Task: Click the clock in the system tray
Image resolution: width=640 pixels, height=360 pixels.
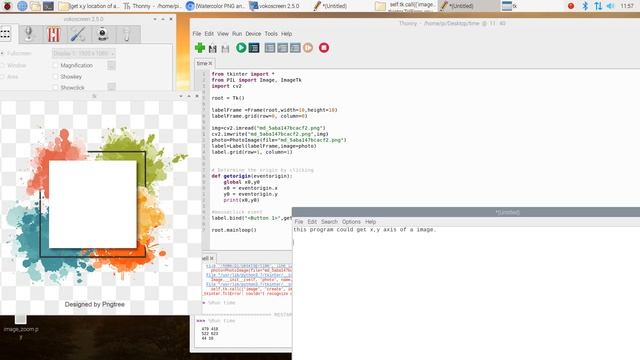Action: coord(627,6)
